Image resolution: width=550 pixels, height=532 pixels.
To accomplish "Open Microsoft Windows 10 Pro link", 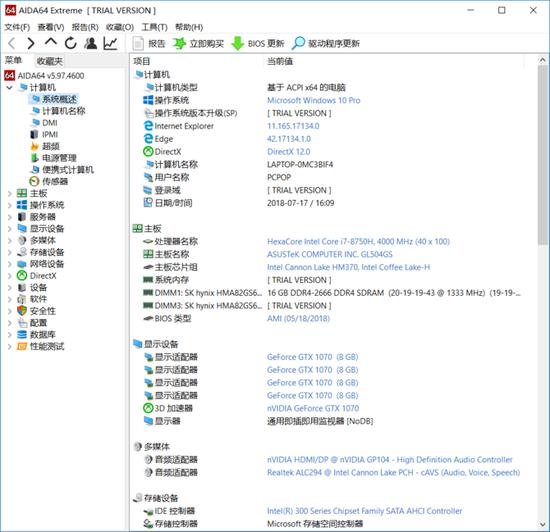I will point(314,100).
